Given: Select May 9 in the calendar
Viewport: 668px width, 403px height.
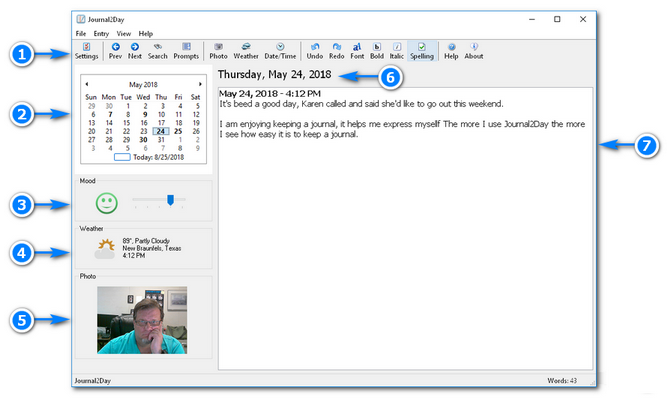Looking at the screenshot, I should click(145, 114).
